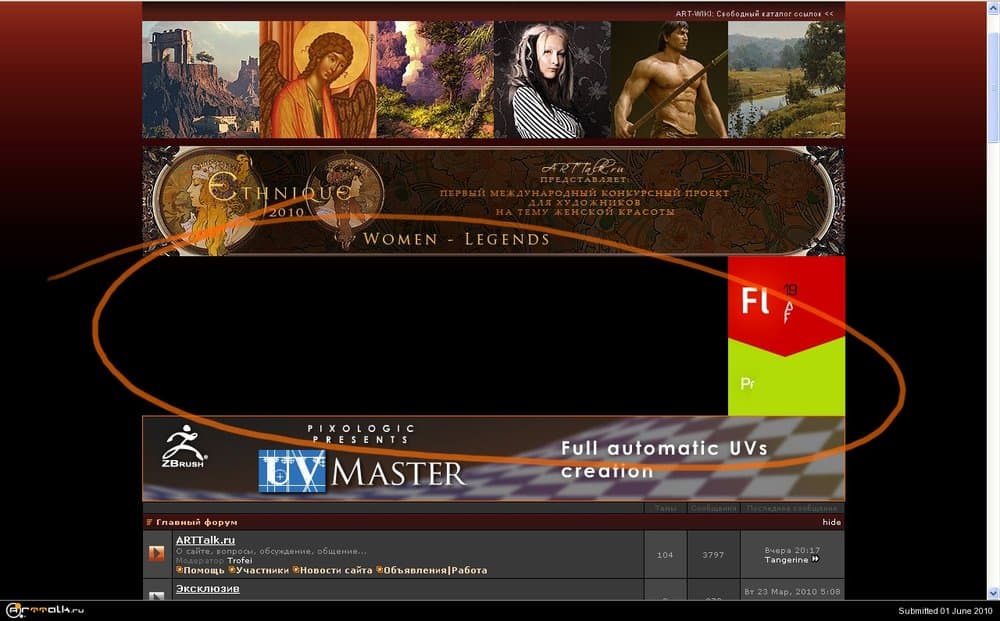Click the bullet icon before Помощь subforum
The width and height of the screenshot is (1000, 621).
(179, 570)
